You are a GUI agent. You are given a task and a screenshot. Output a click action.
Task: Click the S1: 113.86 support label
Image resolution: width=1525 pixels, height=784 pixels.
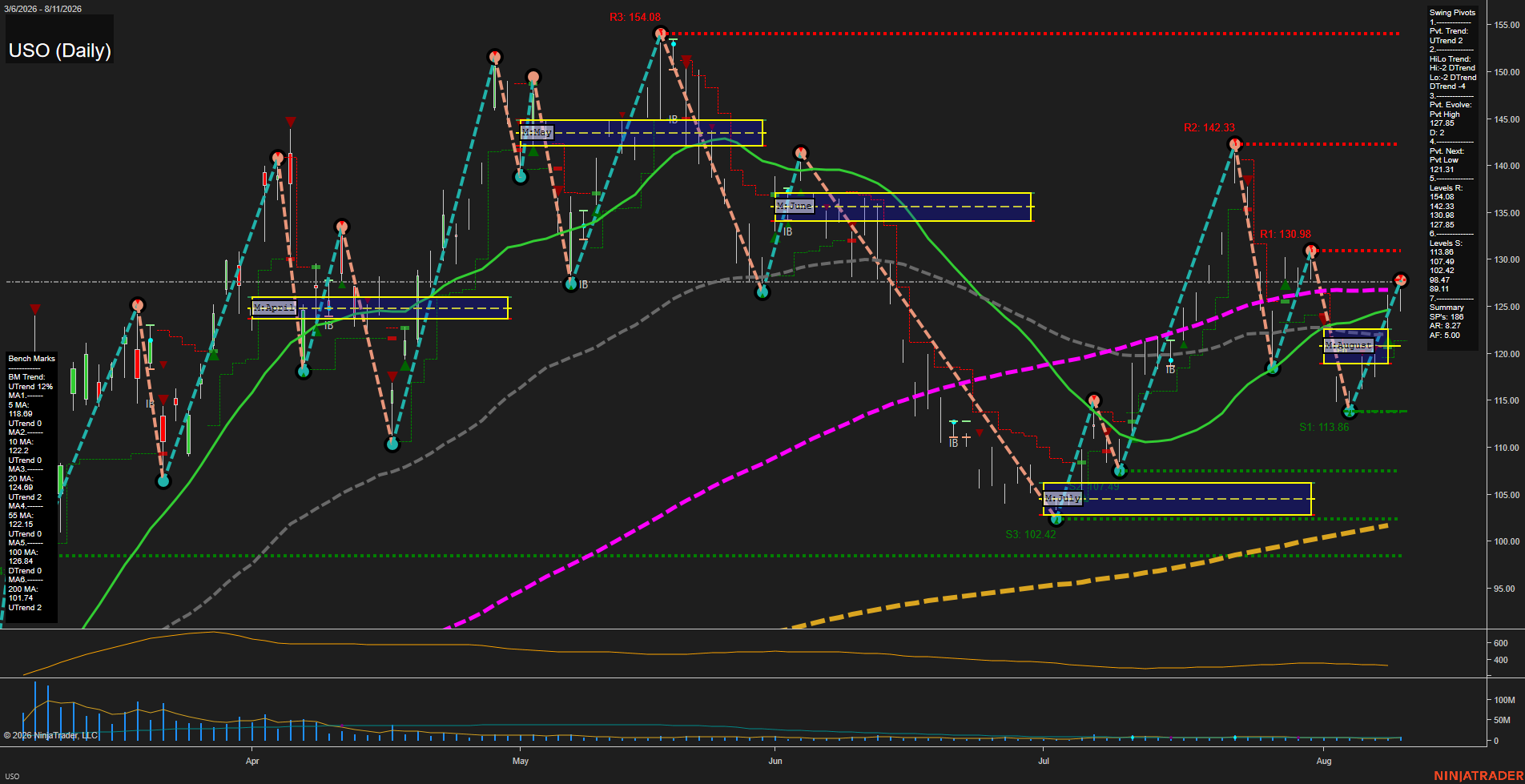[x=1324, y=427]
